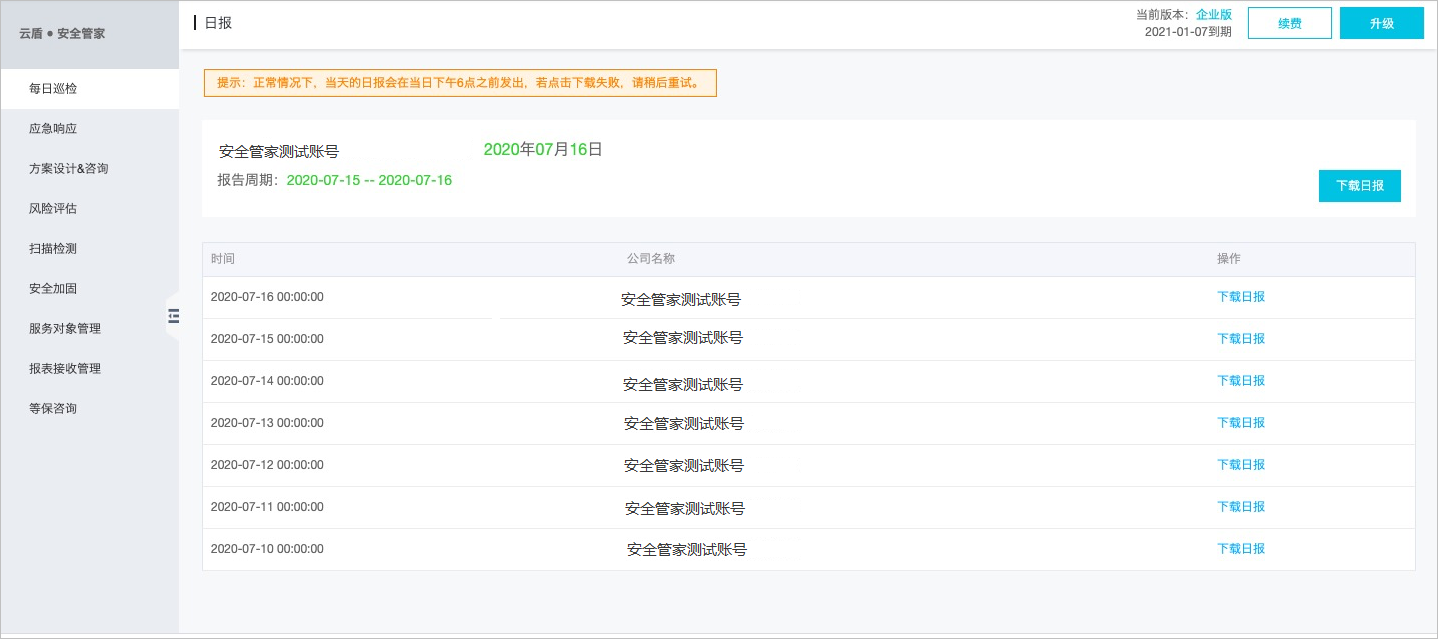Download the 2020-07-11 daily report
The image size is (1438, 639).
tap(1241, 506)
